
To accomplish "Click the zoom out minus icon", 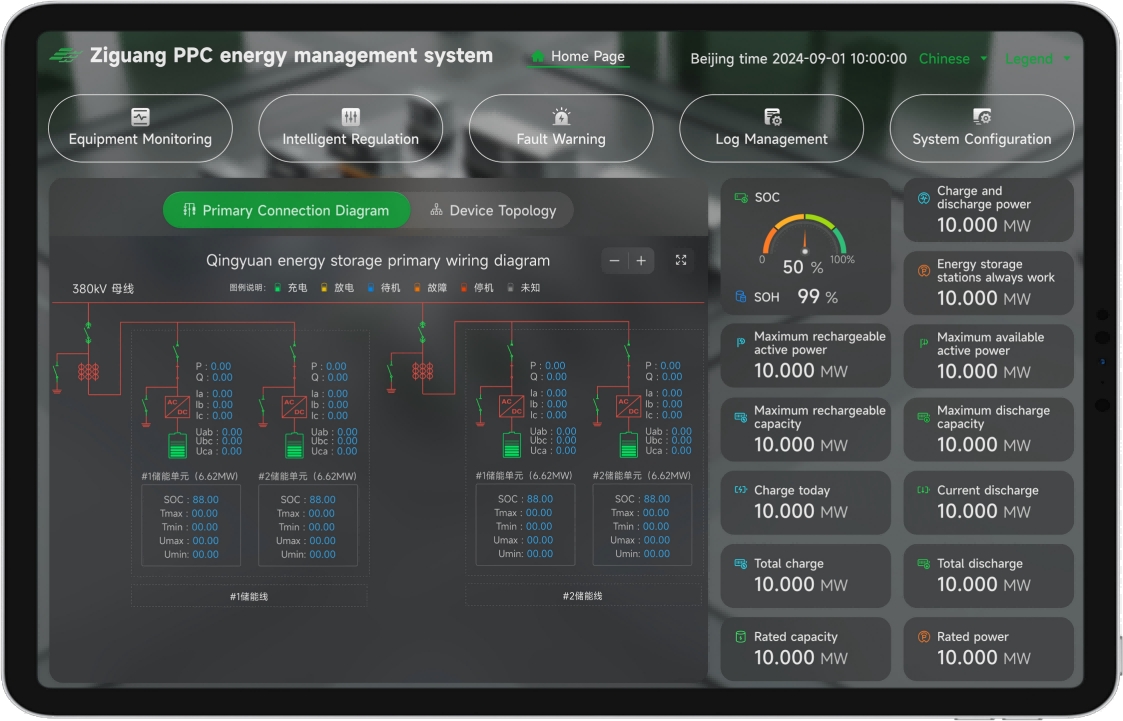I will click(x=614, y=261).
